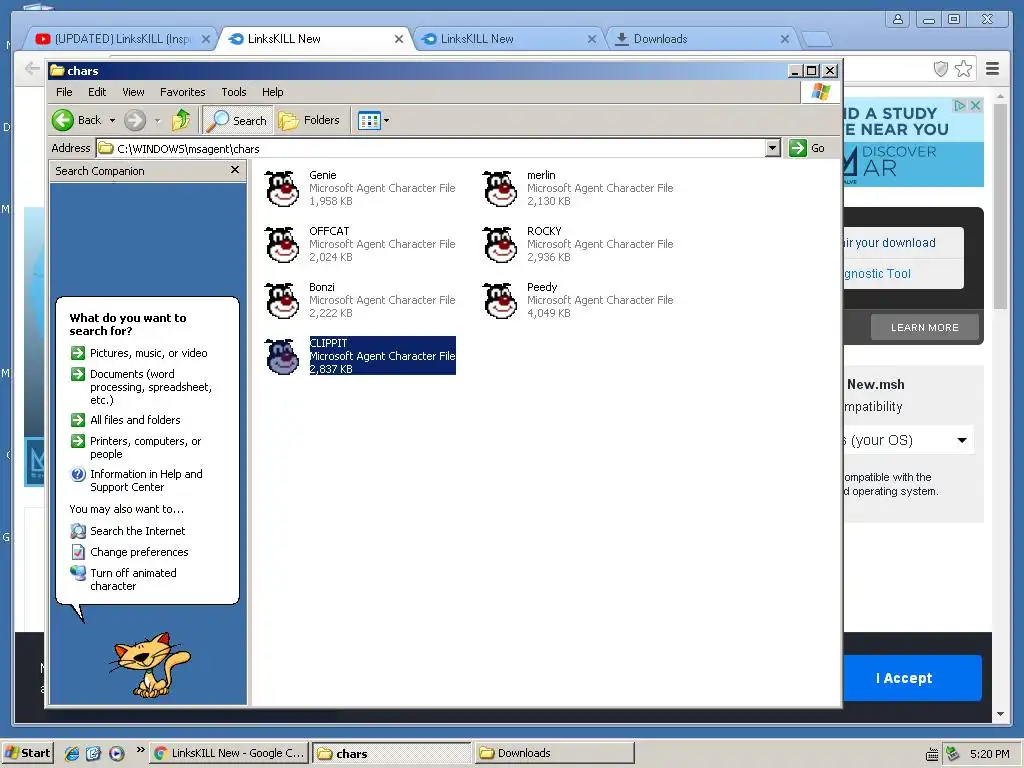
Task: Click the animated cat search character
Action: coord(150,664)
